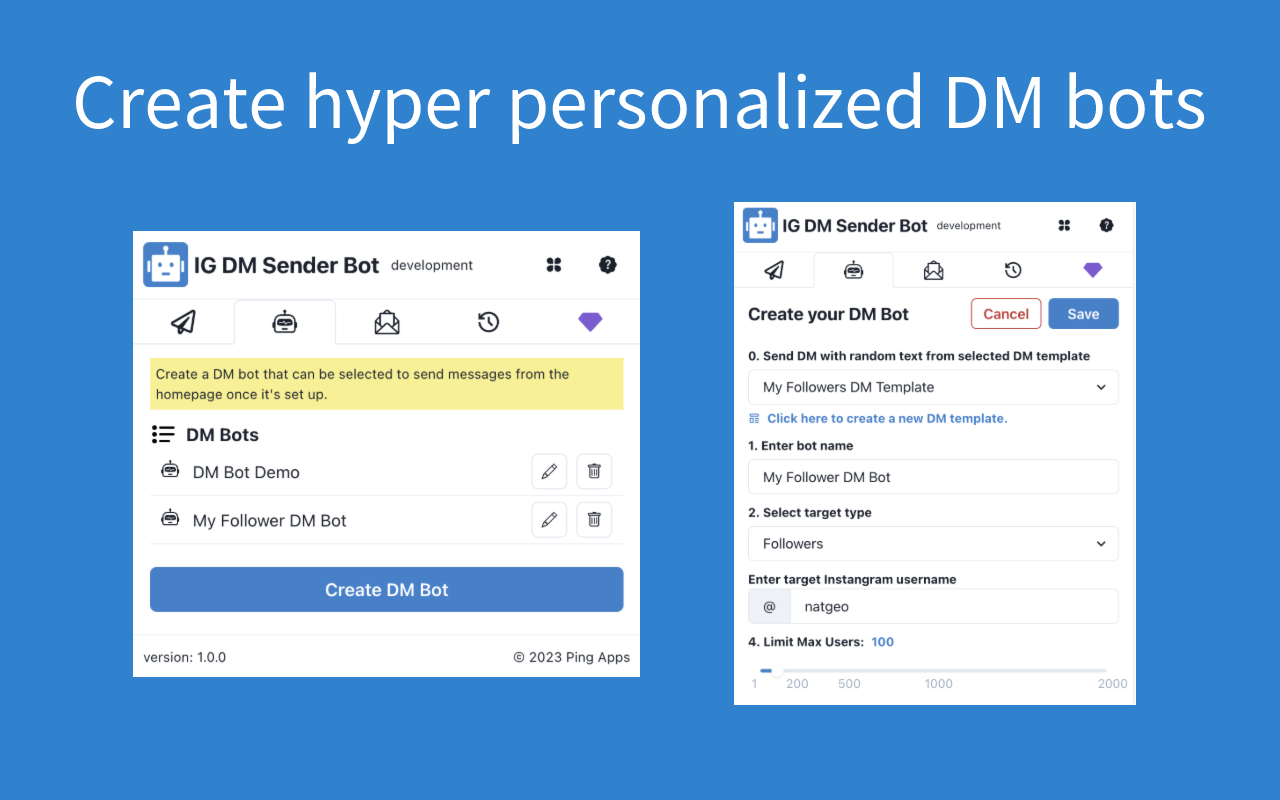1280x800 pixels.
Task: Click the Create DM Bot button
Action: (386, 589)
